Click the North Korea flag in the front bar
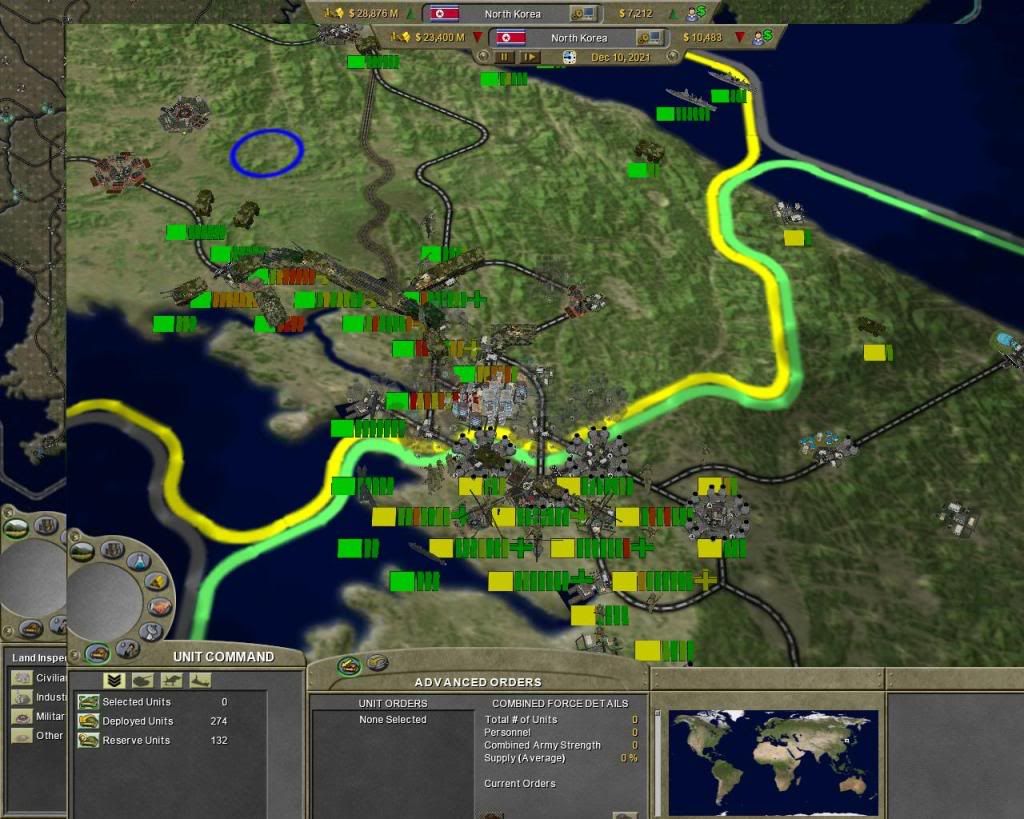1024x819 pixels. pos(511,37)
